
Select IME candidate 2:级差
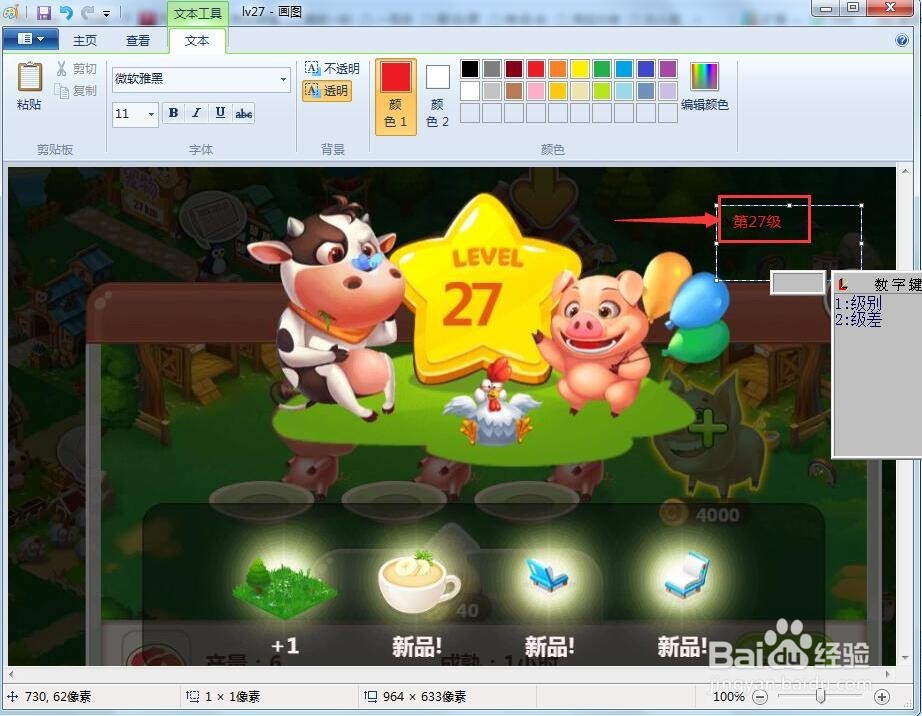(x=858, y=319)
